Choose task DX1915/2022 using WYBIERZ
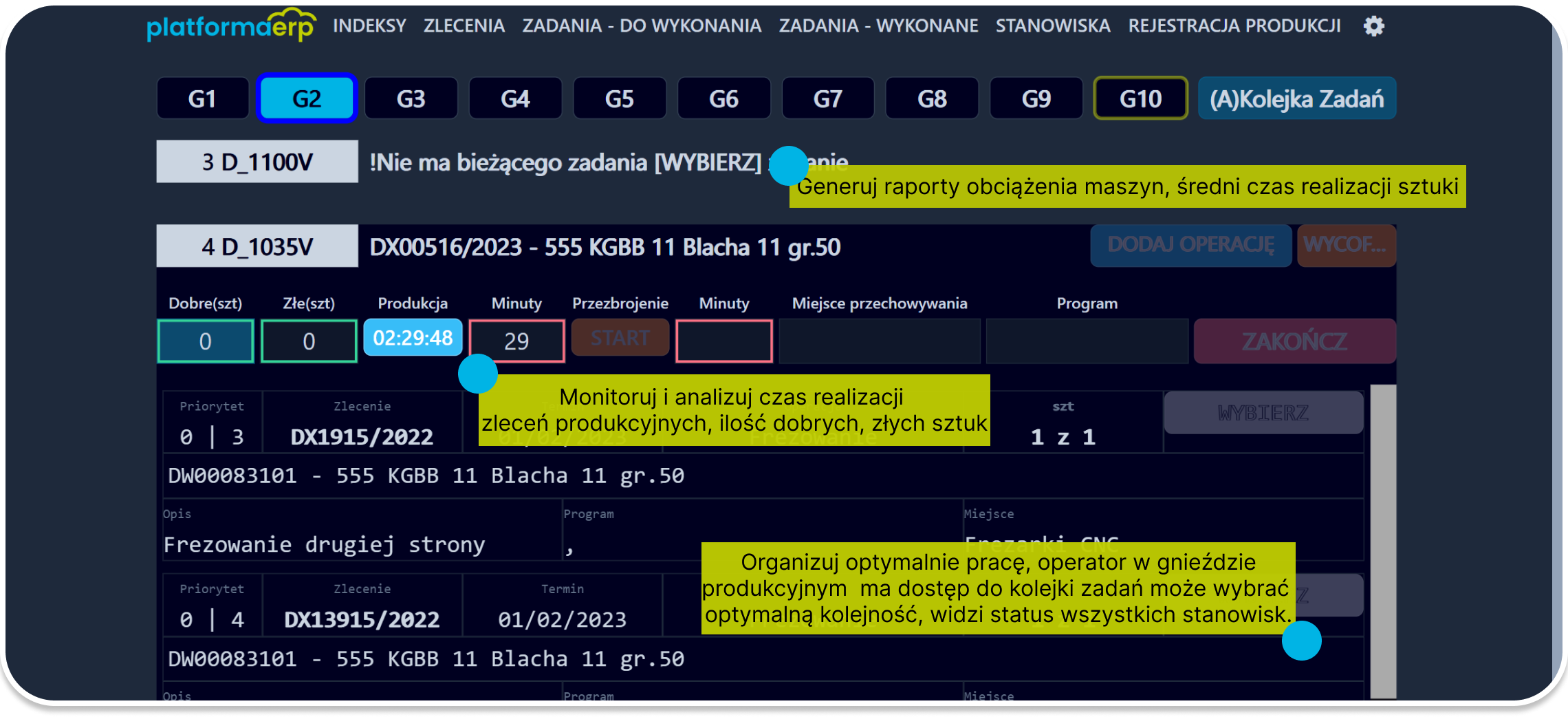 [1263, 412]
